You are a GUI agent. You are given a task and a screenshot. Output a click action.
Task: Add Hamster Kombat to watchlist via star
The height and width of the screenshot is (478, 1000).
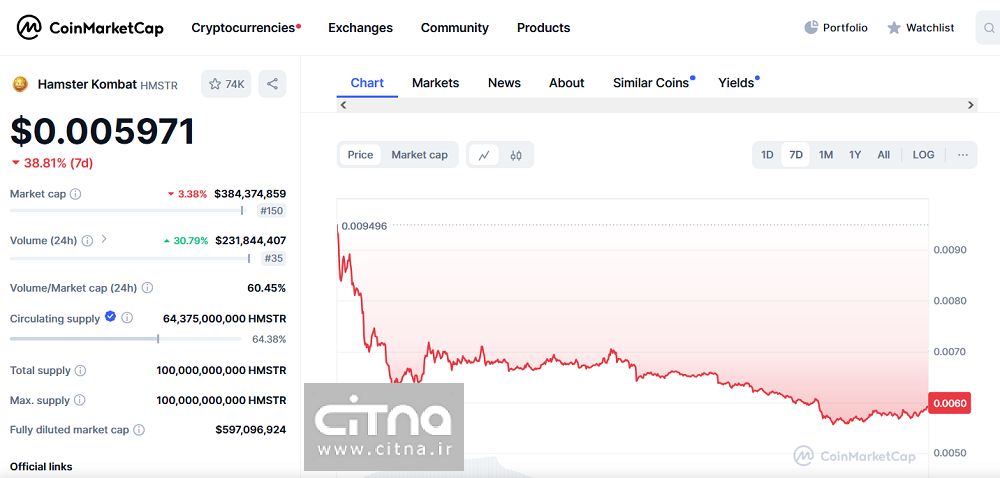click(x=226, y=84)
